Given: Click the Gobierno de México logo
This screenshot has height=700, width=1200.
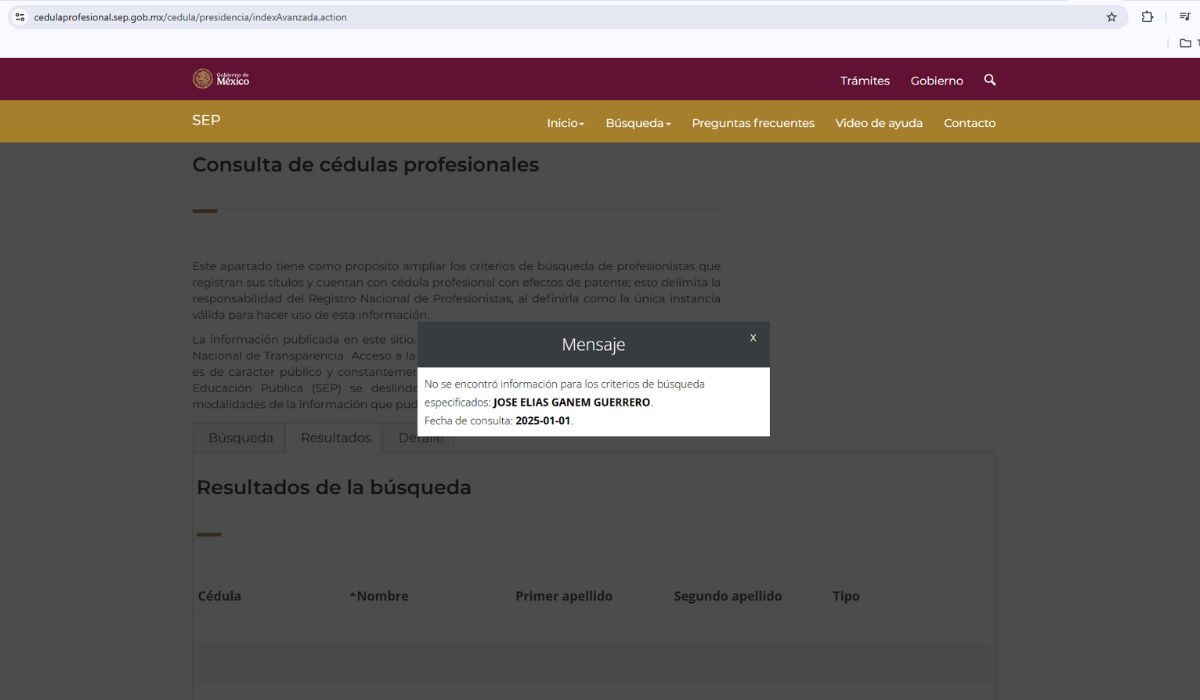Looking at the screenshot, I should tap(221, 79).
